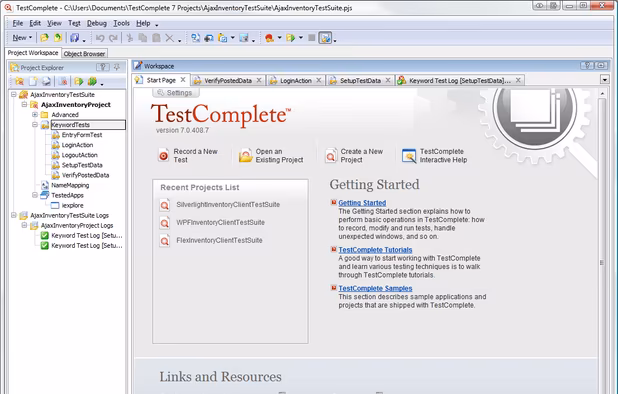Click Create a New Project
618x394 pixels.
click(x=354, y=156)
